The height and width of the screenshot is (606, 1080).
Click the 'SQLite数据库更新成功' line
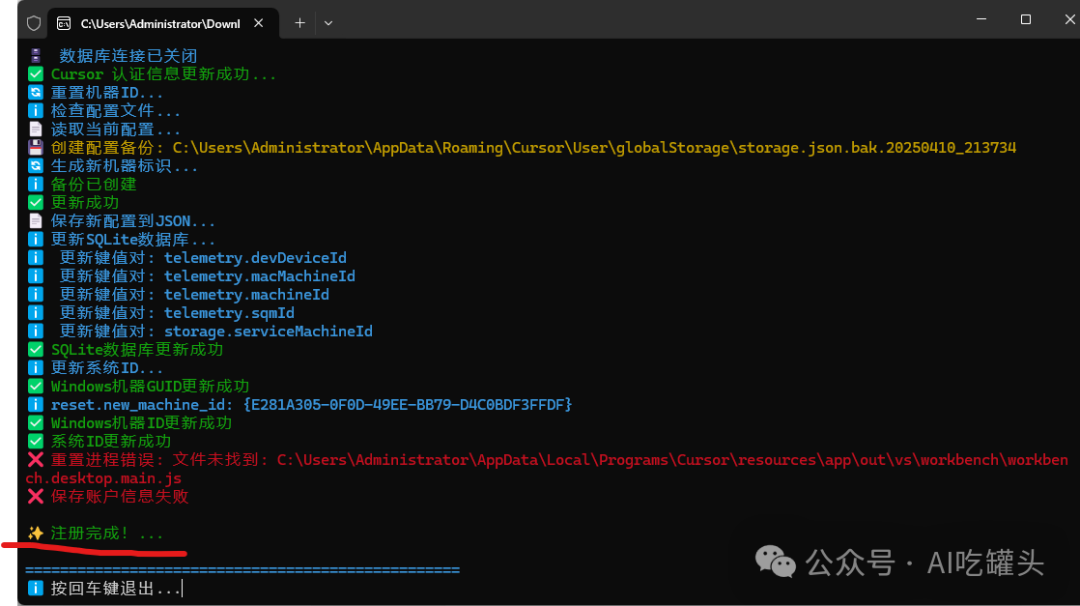pyautogui.click(x=137, y=350)
